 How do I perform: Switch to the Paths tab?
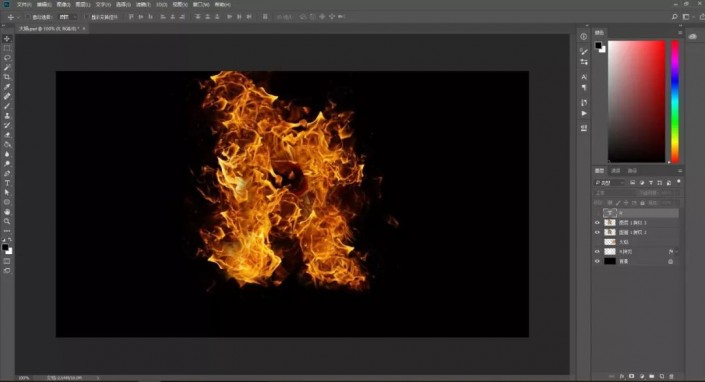coord(633,171)
